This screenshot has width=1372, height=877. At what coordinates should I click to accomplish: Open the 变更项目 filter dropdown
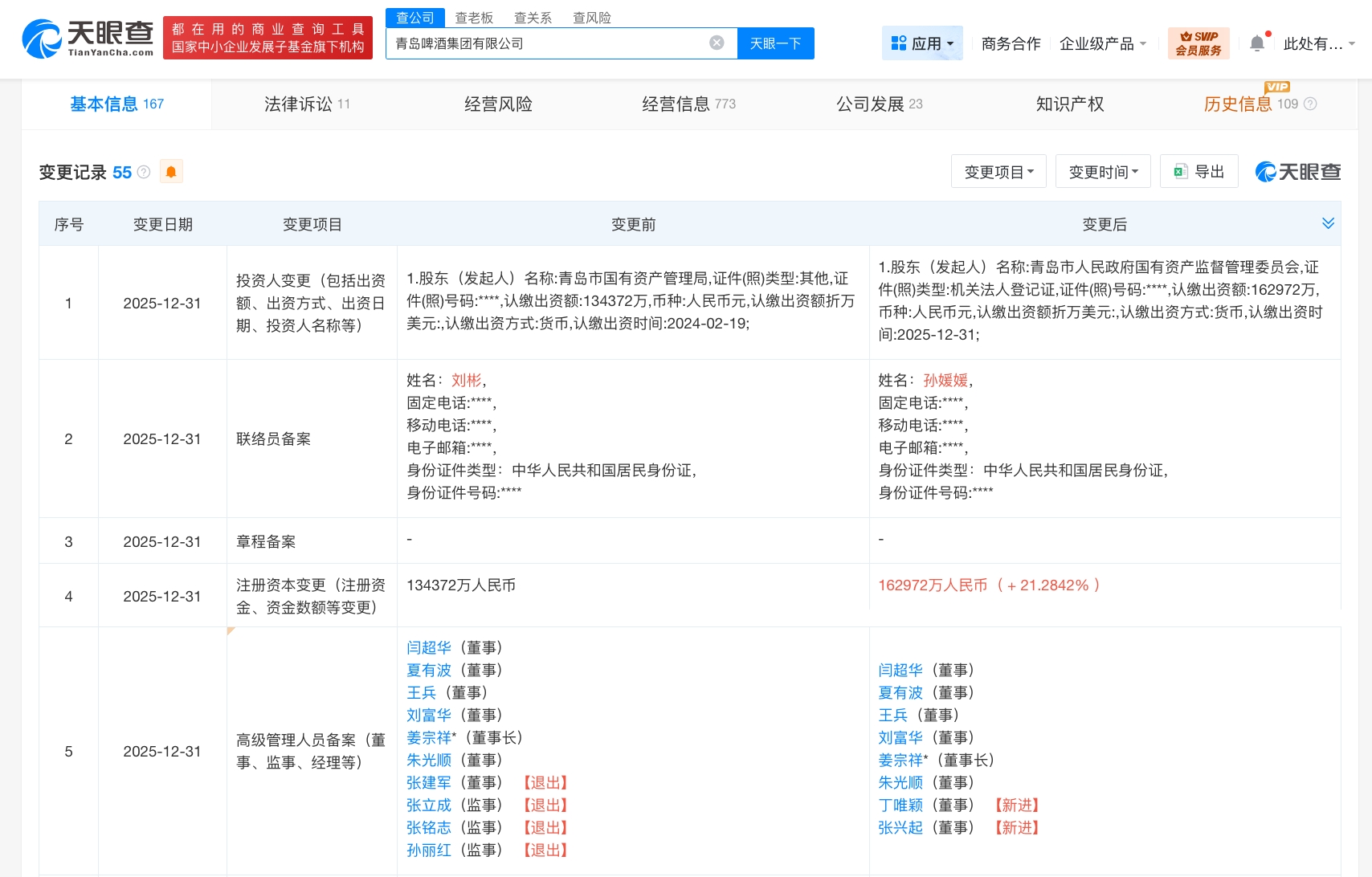[x=998, y=171]
